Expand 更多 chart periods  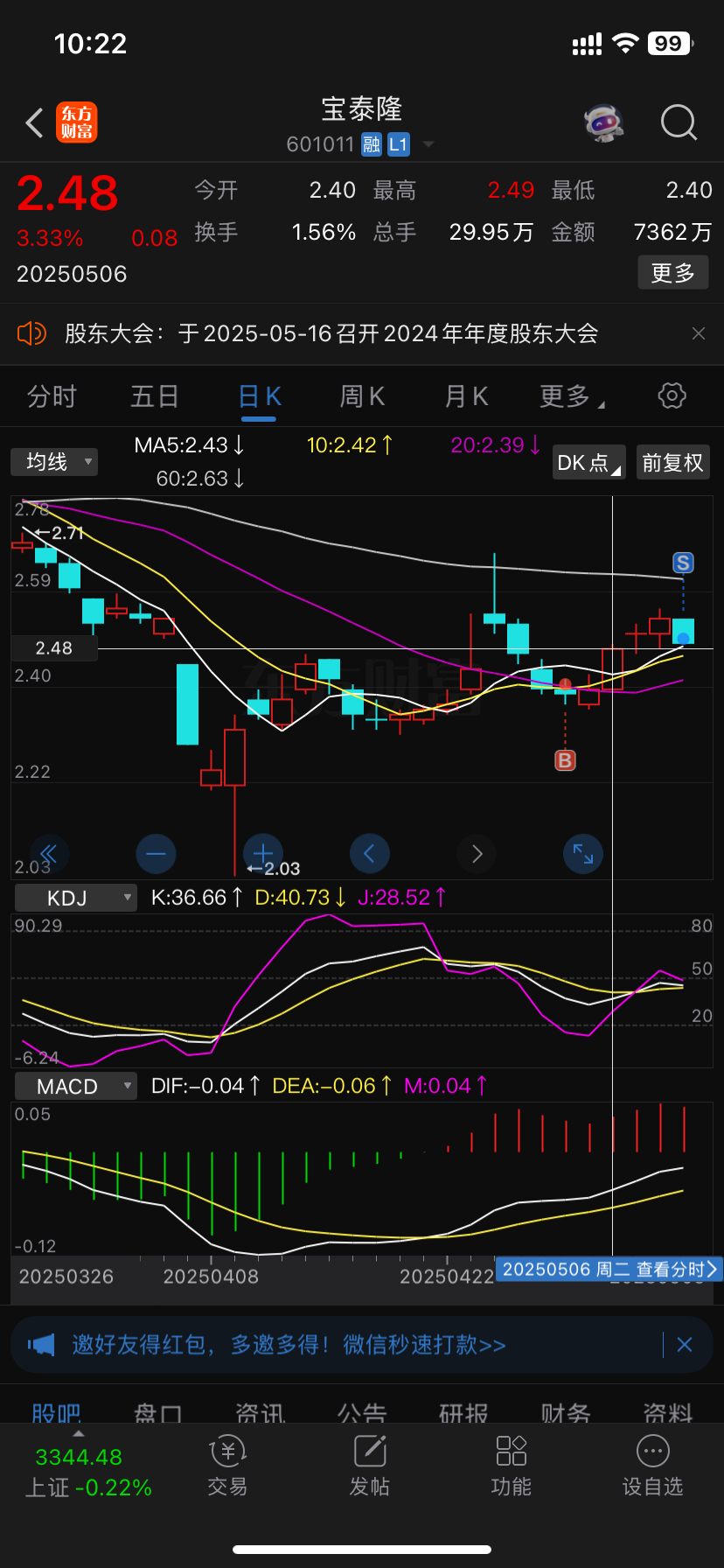pos(572,396)
